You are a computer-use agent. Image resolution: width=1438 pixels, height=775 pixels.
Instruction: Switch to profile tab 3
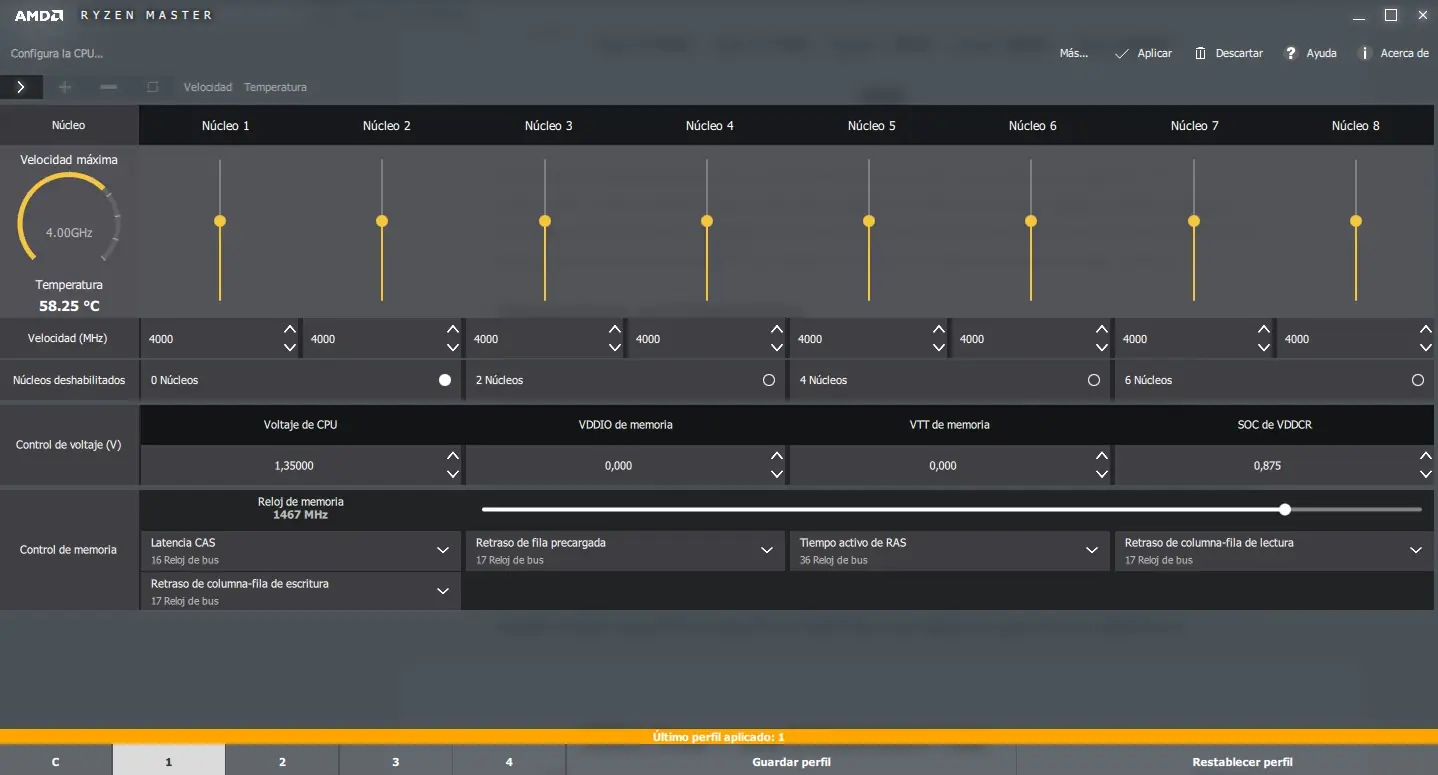[x=395, y=761]
